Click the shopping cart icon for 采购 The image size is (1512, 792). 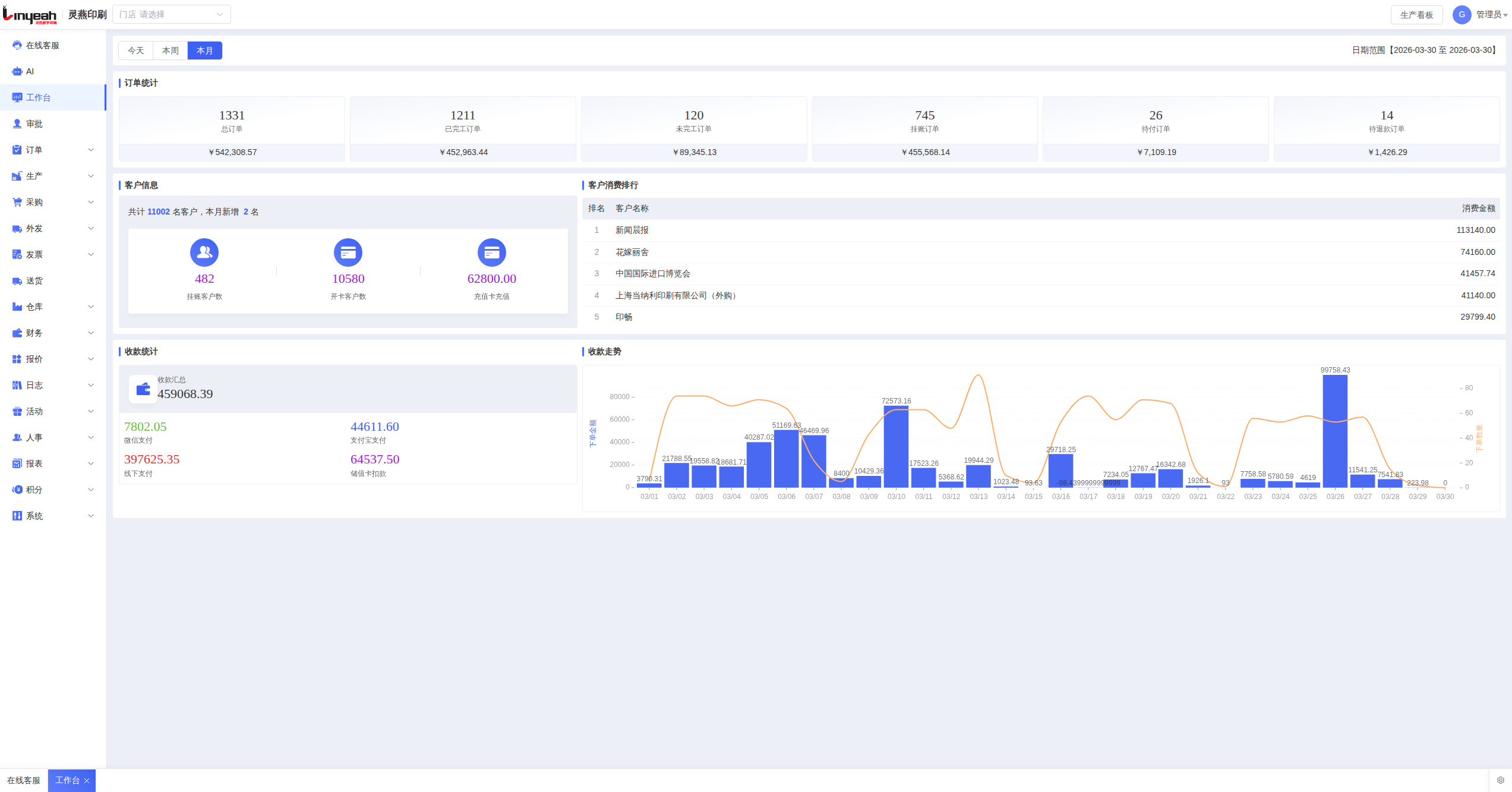(x=17, y=202)
